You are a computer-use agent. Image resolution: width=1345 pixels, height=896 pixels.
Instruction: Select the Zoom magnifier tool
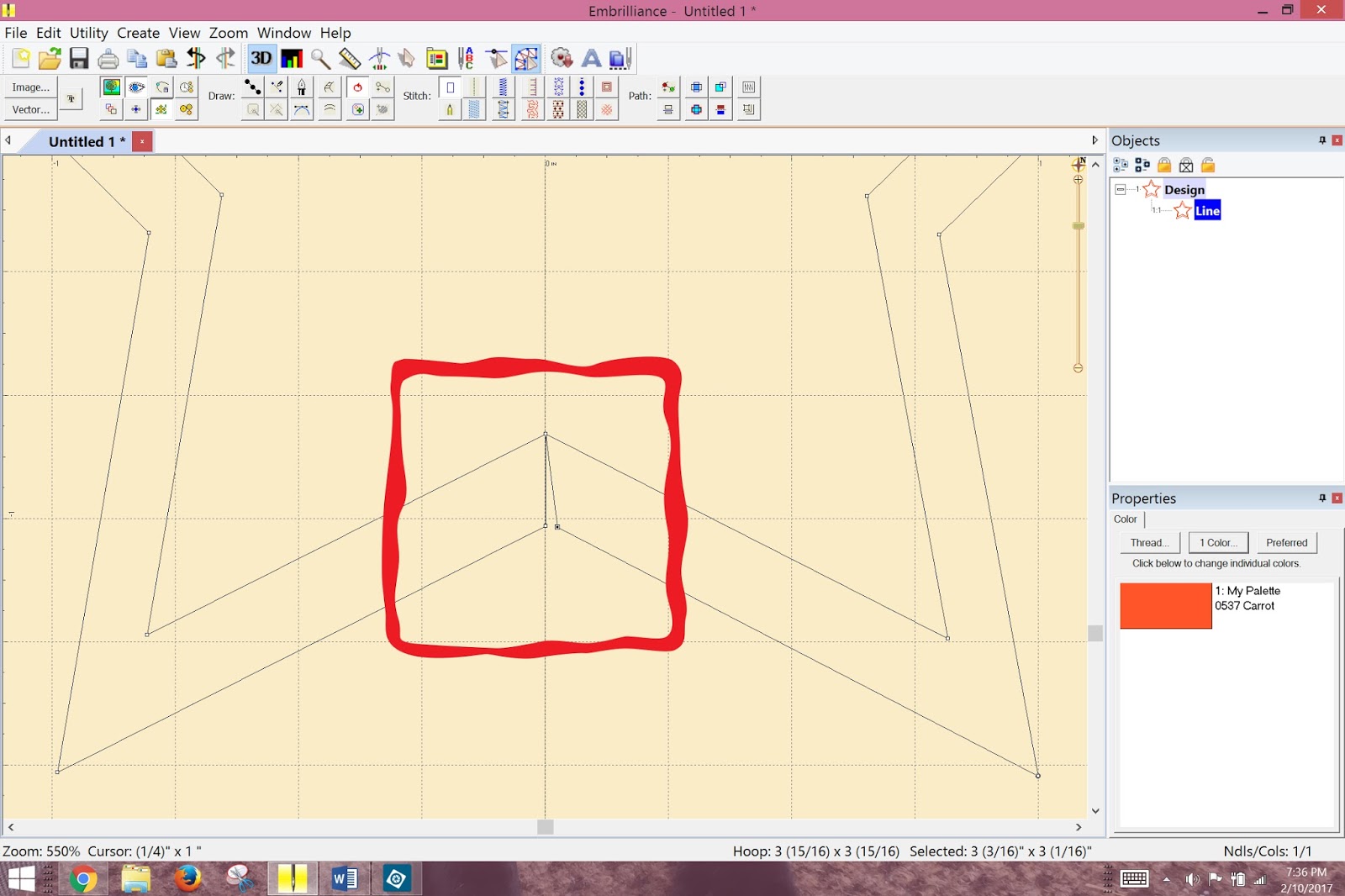pos(319,58)
